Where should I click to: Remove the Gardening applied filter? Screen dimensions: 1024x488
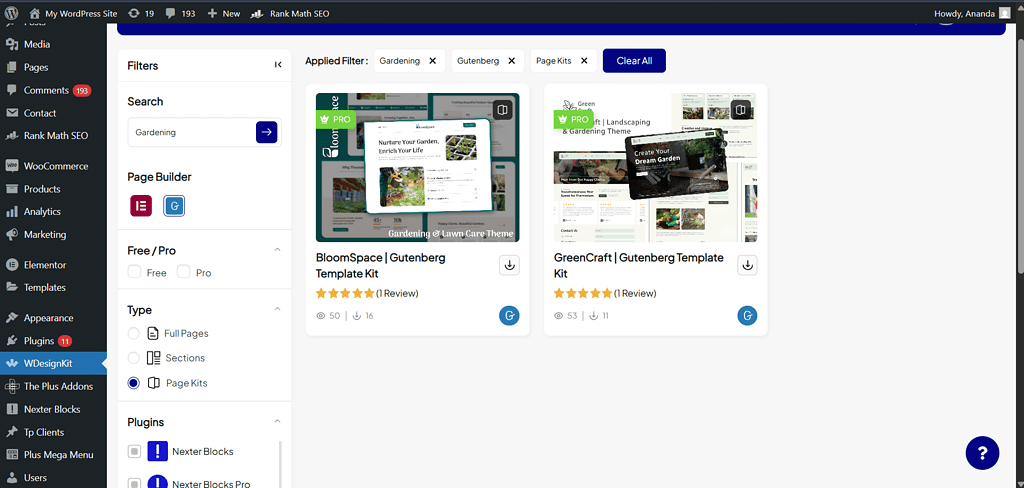pyautogui.click(x=433, y=61)
